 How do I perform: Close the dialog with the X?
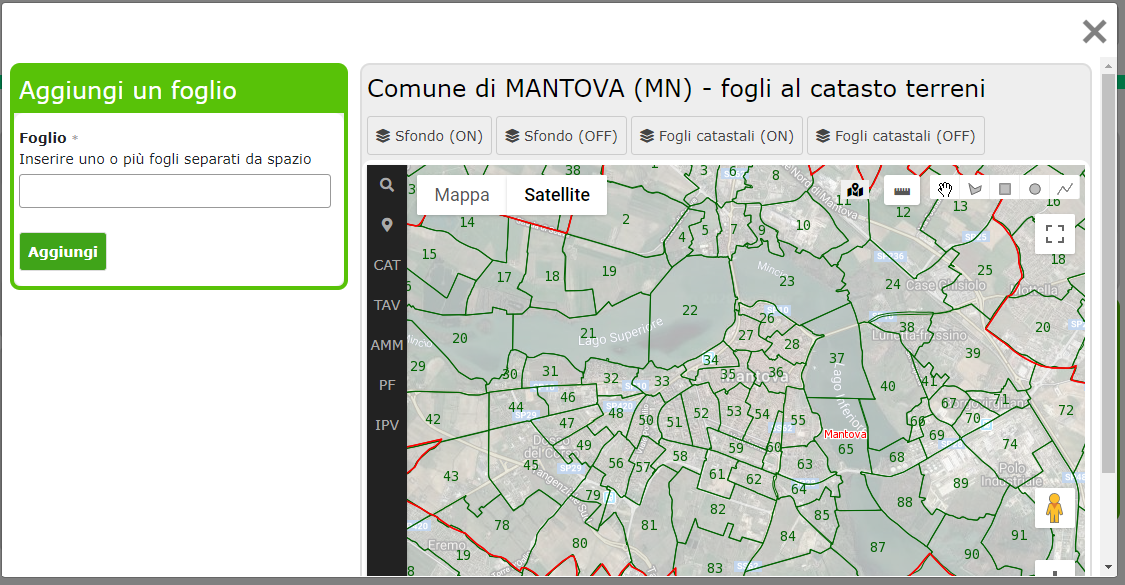tap(1094, 32)
